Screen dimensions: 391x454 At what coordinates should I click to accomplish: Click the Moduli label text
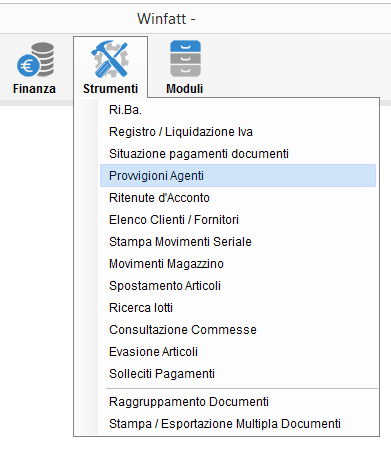[x=185, y=89]
